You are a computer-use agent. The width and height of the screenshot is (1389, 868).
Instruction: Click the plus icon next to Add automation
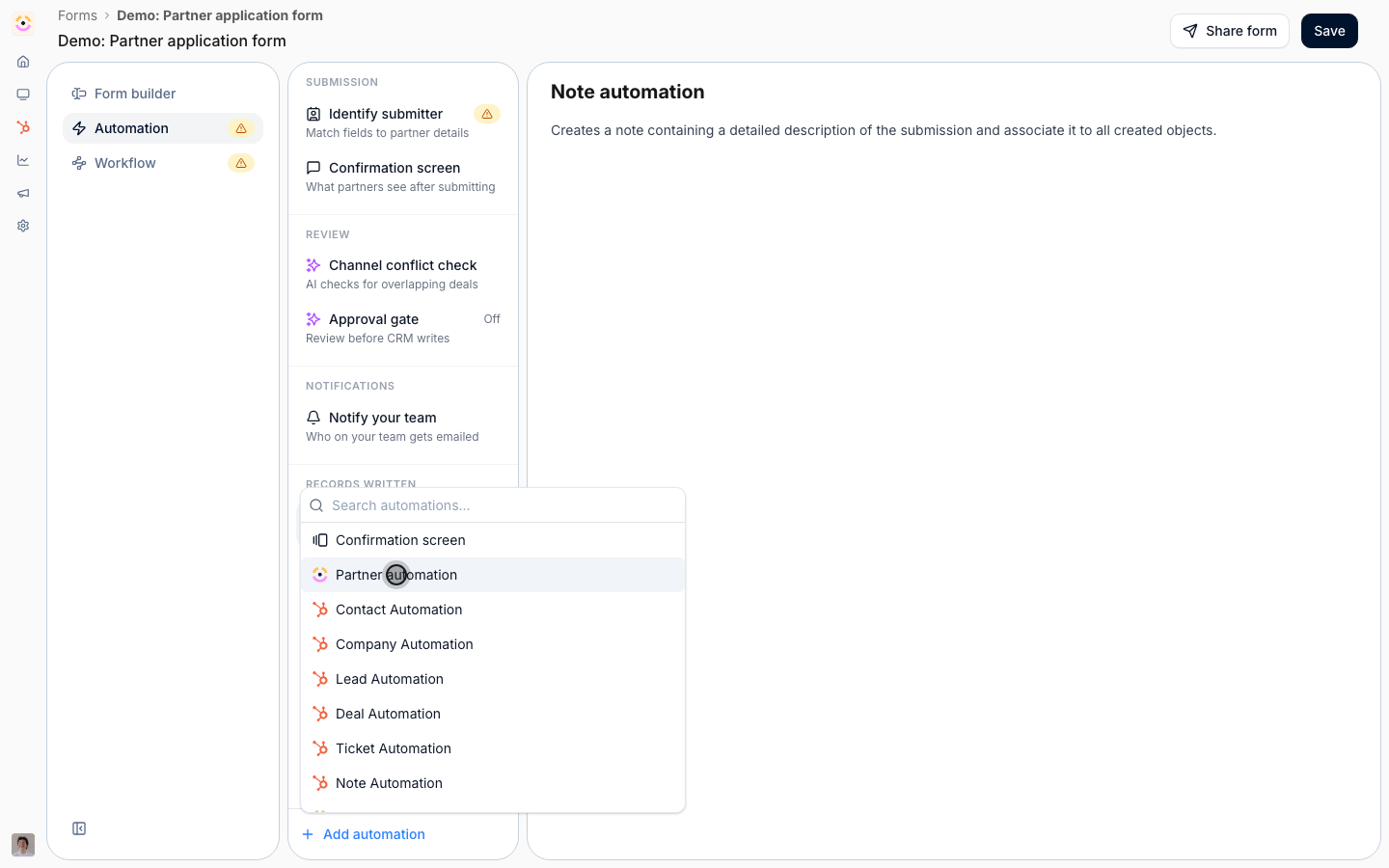coord(308,834)
